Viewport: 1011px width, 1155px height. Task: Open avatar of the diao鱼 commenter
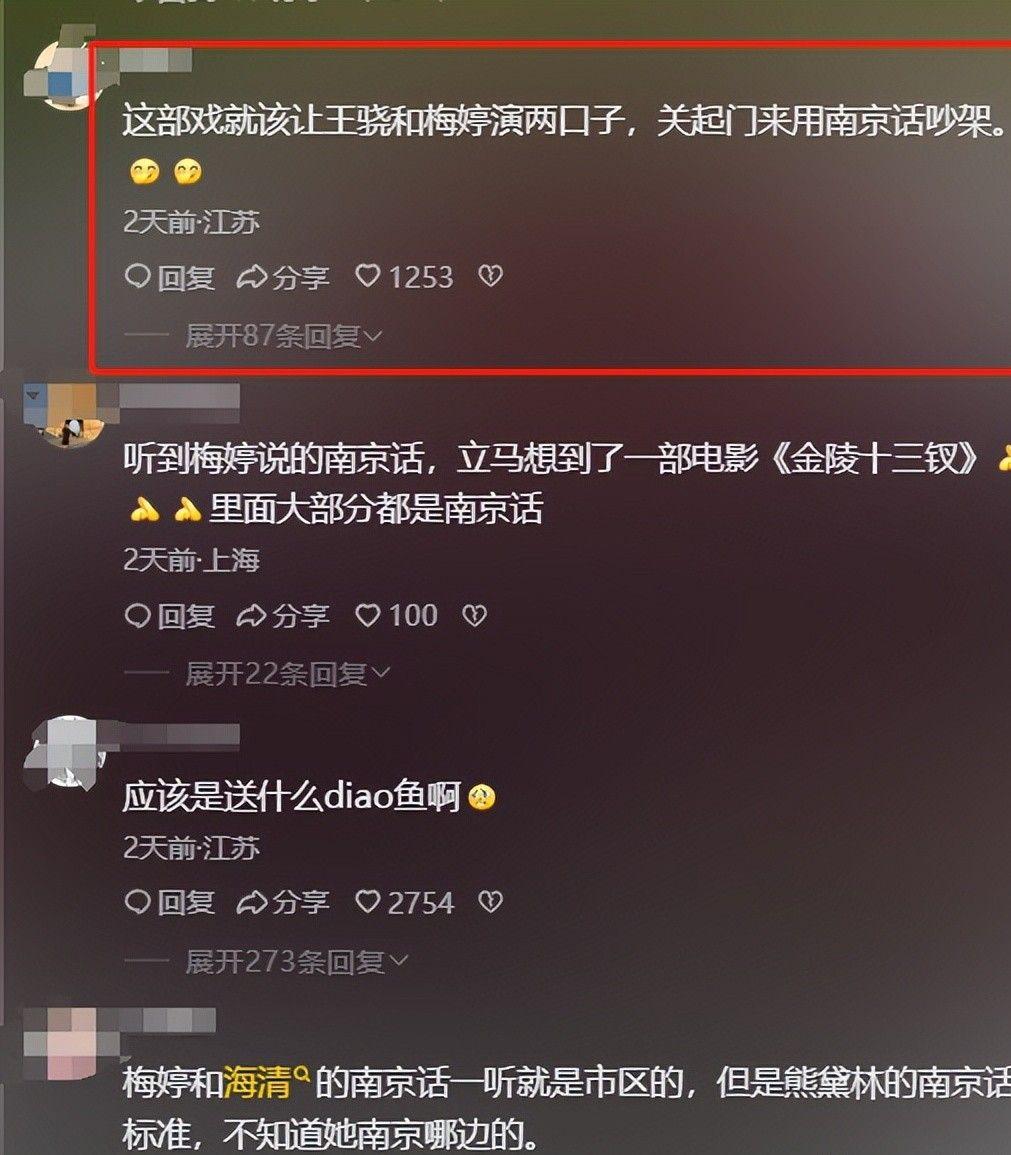pos(65,753)
